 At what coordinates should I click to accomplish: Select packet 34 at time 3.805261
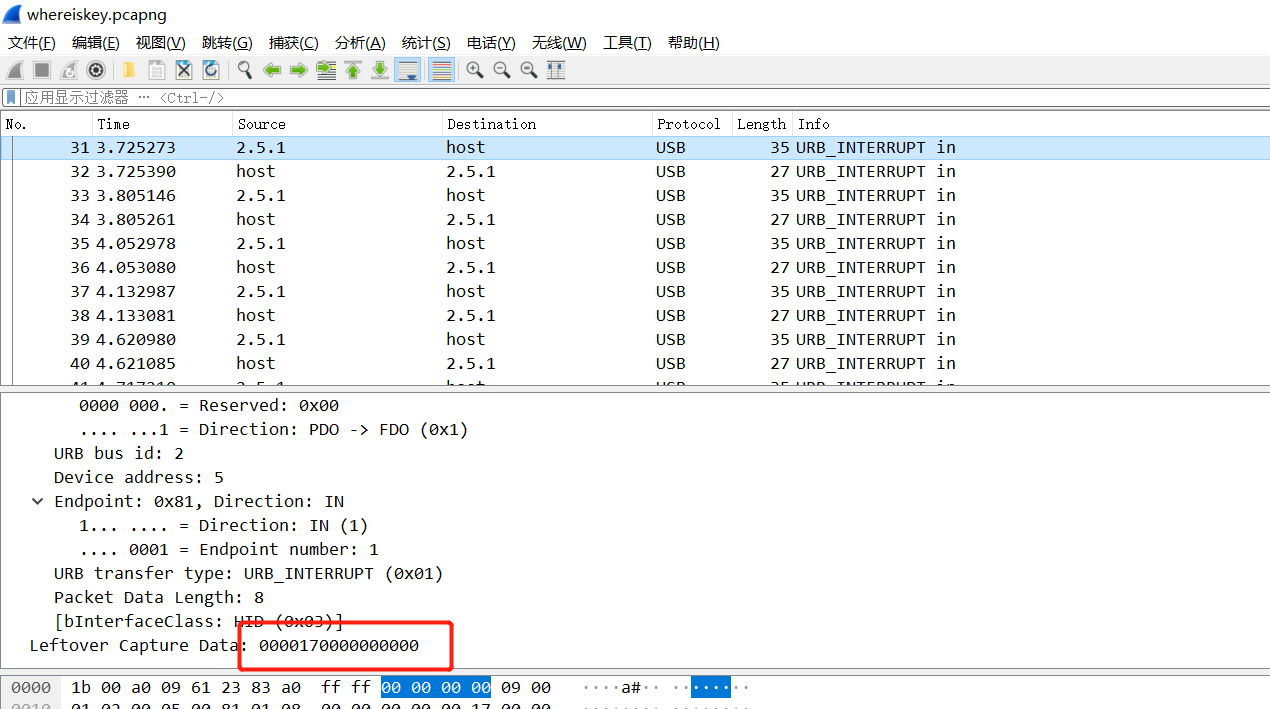tap(635, 219)
